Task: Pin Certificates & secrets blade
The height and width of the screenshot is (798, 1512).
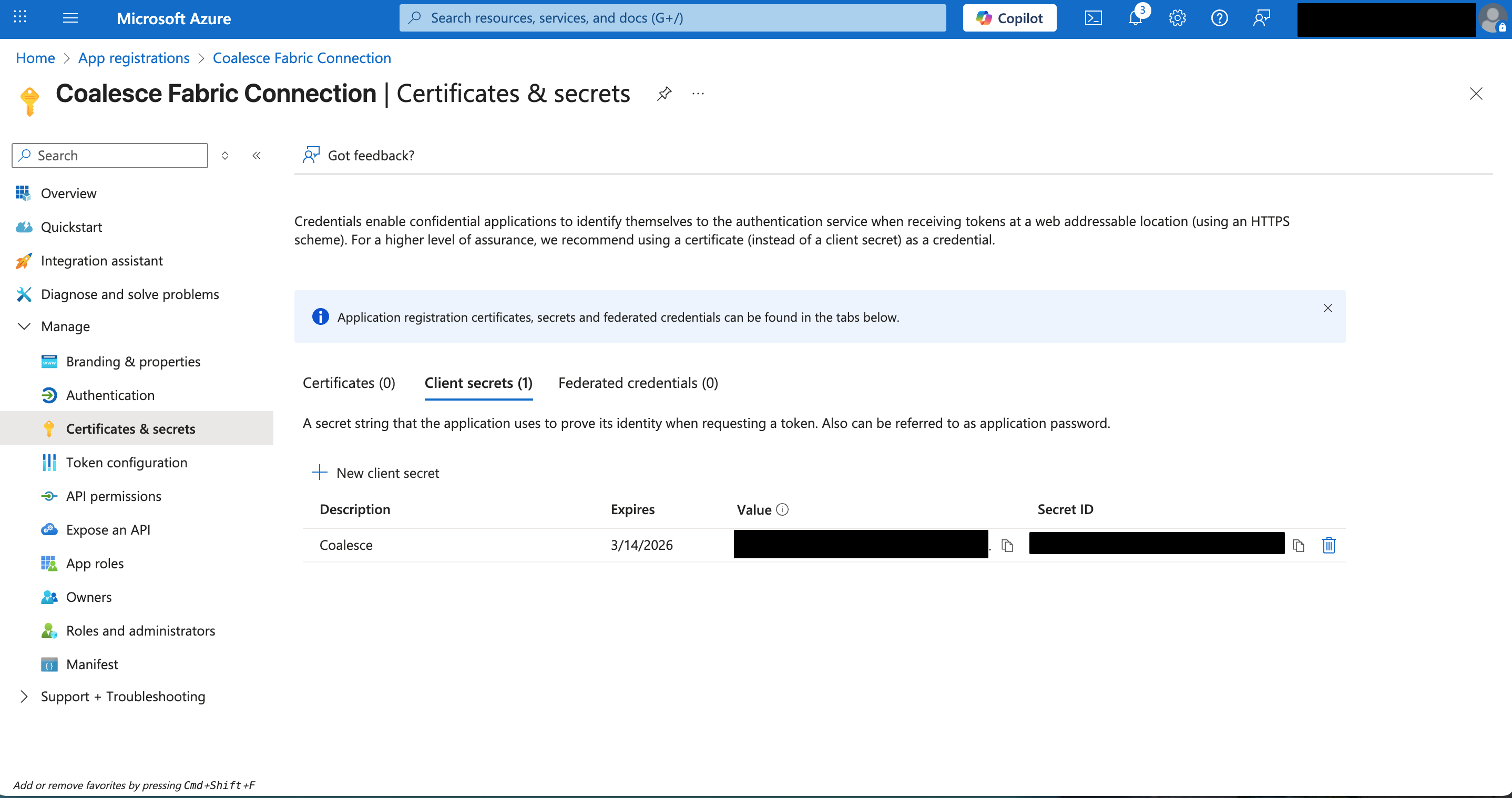Action: pos(664,94)
